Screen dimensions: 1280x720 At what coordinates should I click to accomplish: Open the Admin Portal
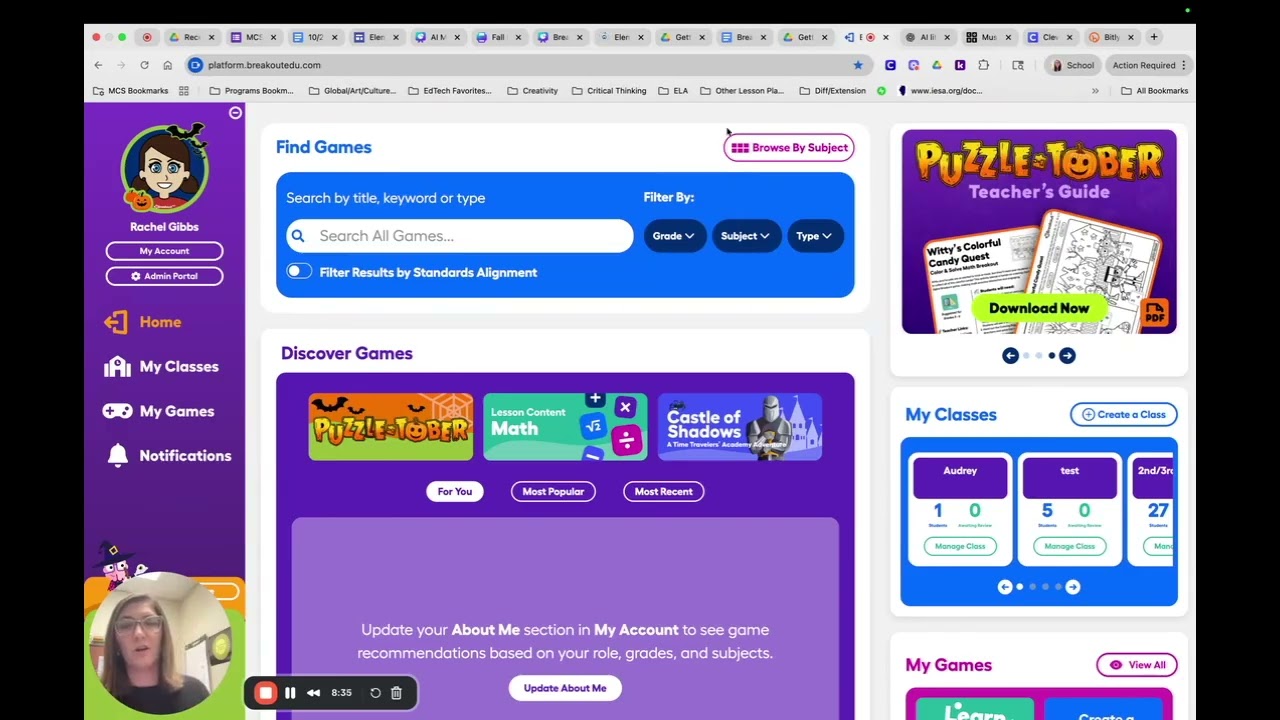click(164, 276)
